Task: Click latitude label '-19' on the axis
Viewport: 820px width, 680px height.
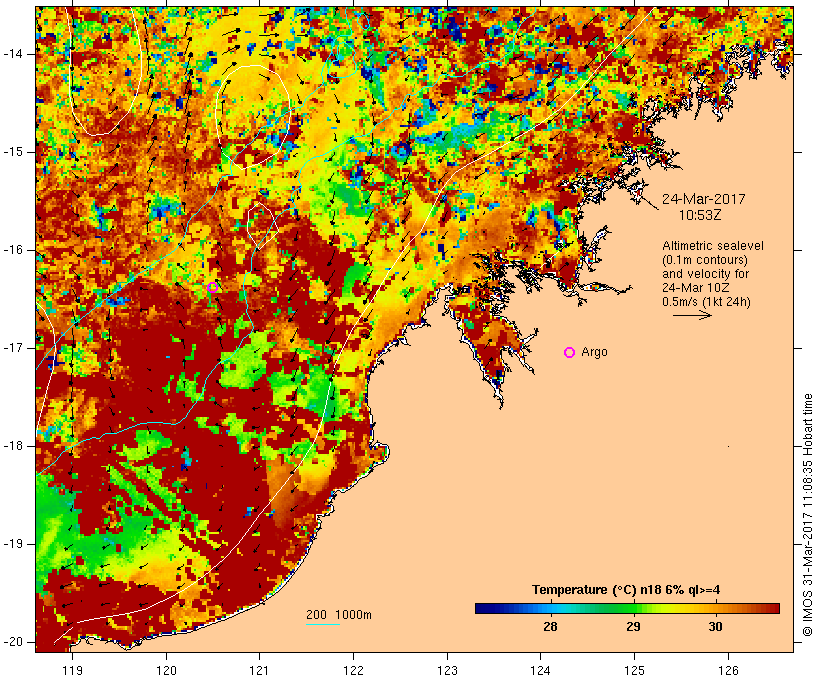Action: [12, 544]
